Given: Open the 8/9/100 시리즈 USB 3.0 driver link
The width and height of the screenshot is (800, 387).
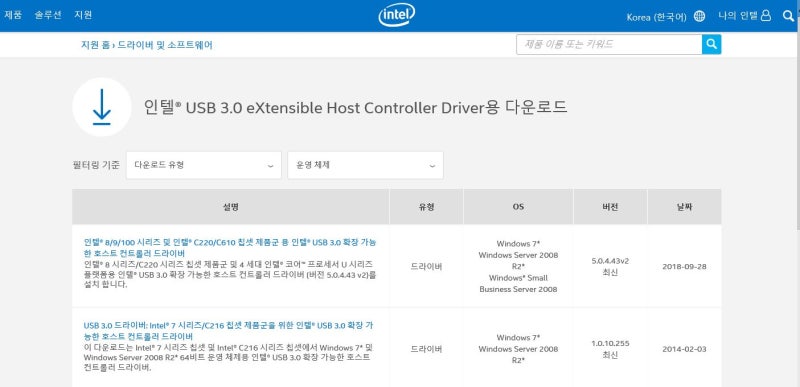Looking at the screenshot, I should [x=230, y=247].
